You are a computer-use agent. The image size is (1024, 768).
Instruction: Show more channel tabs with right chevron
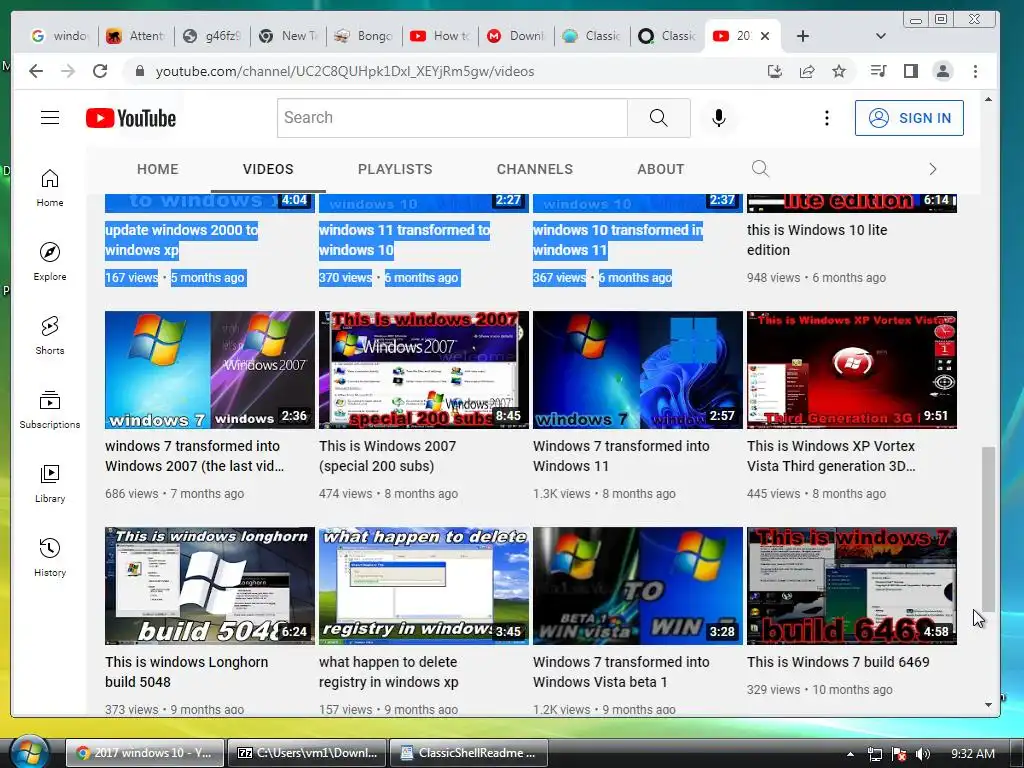(x=933, y=169)
